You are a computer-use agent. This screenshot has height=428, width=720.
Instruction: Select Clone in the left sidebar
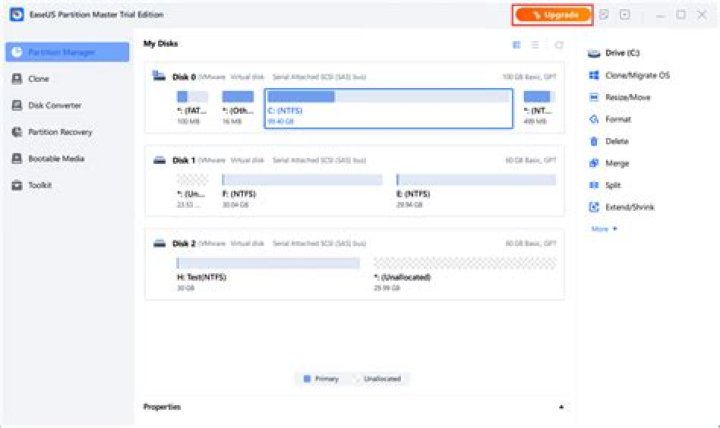(39, 79)
